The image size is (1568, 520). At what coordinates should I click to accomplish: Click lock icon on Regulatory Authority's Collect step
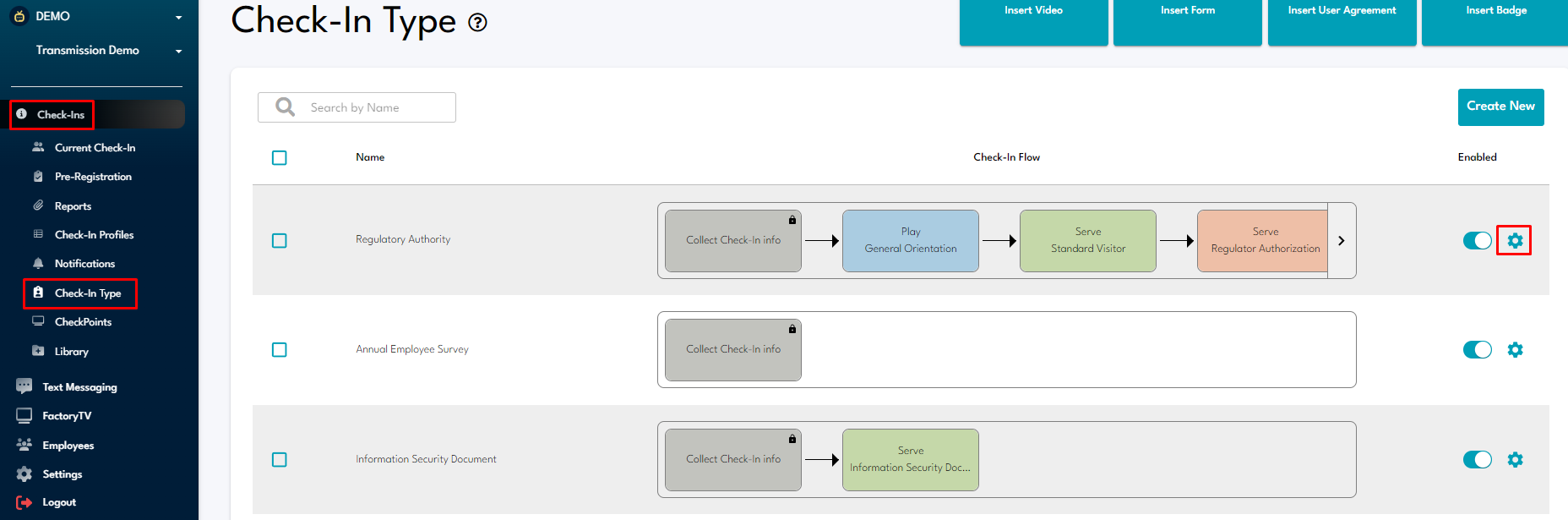pyautogui.click(x=792, y=220)
